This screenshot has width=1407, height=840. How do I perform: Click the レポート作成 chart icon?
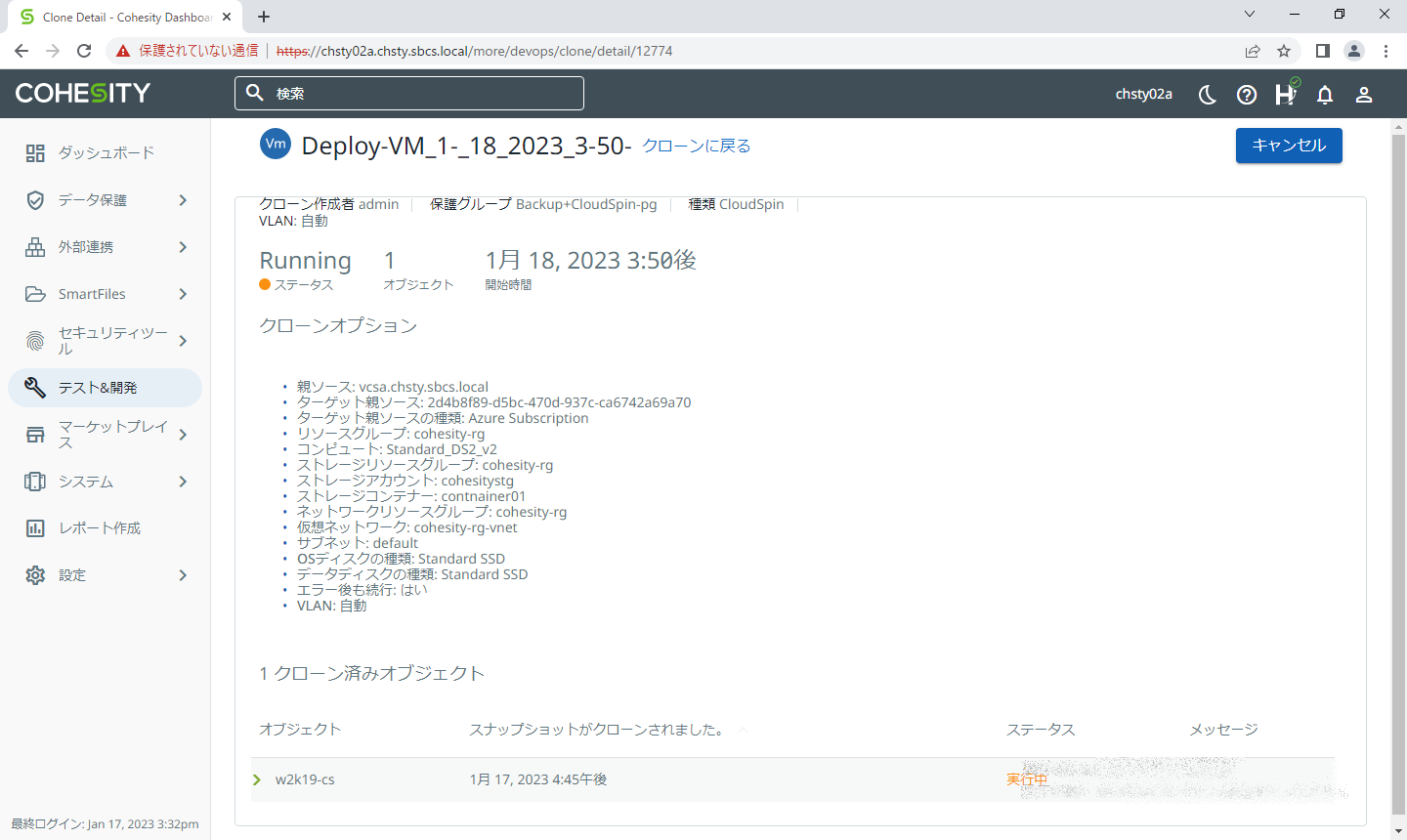[35, 528]
